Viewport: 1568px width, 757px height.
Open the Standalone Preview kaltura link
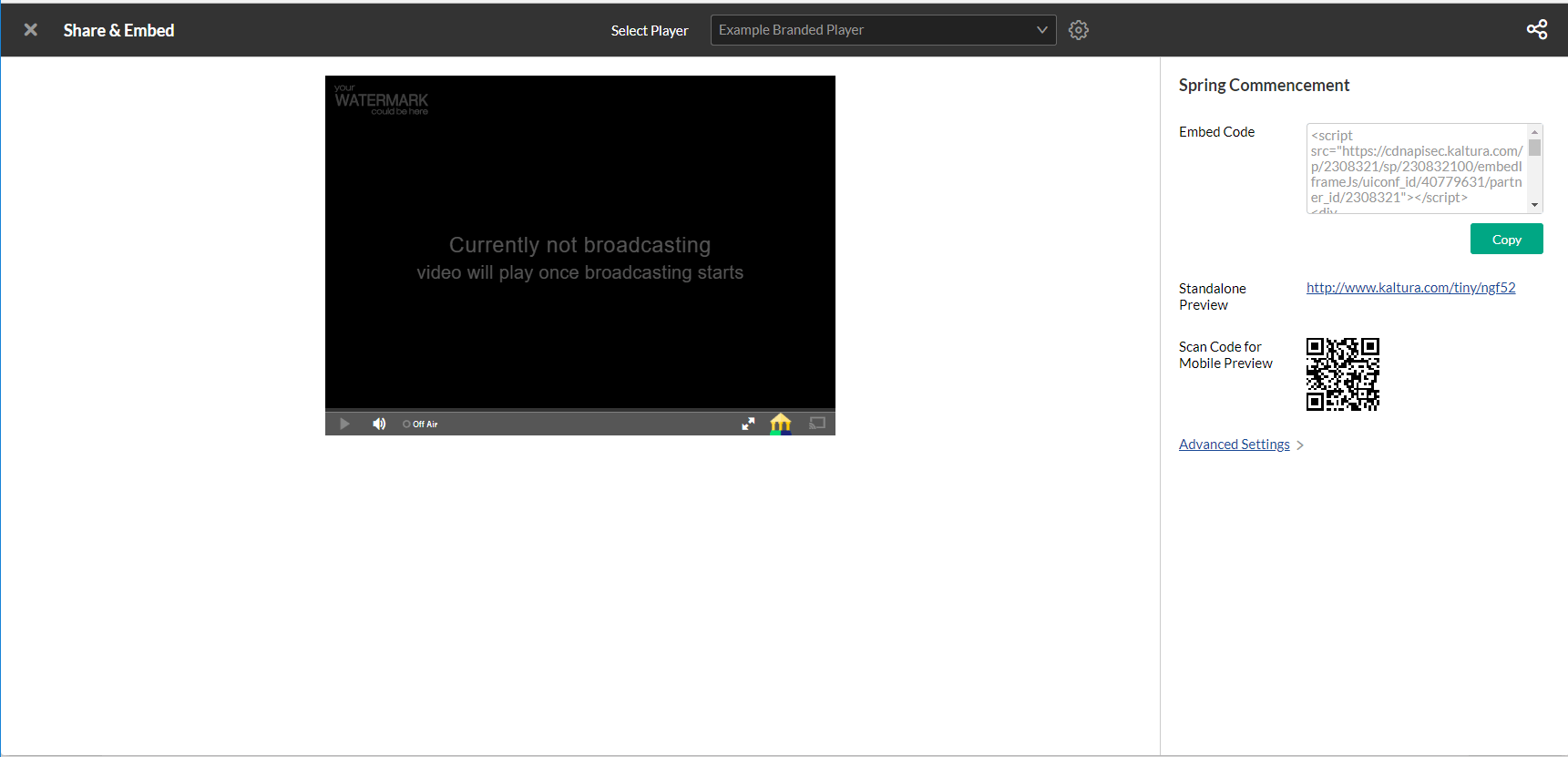click(1411, 288)
